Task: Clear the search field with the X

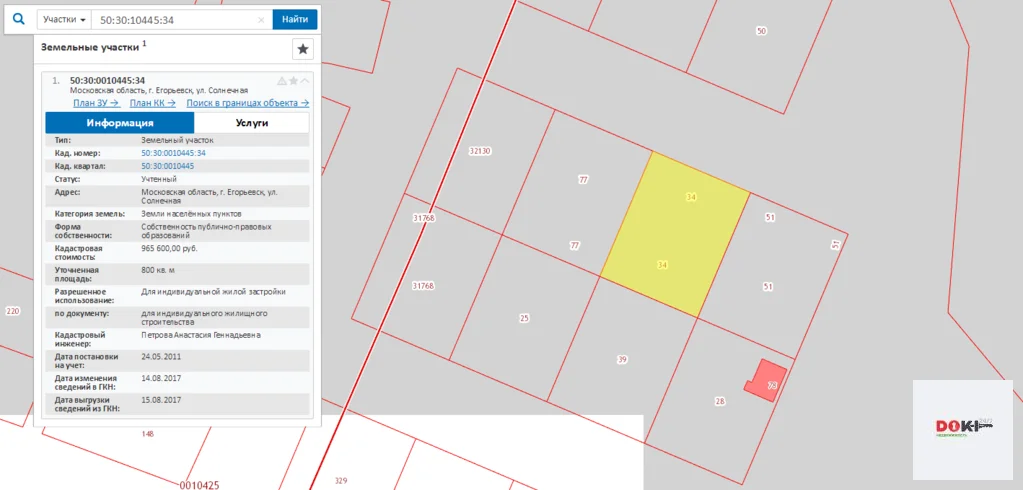Action: point(261,19)
